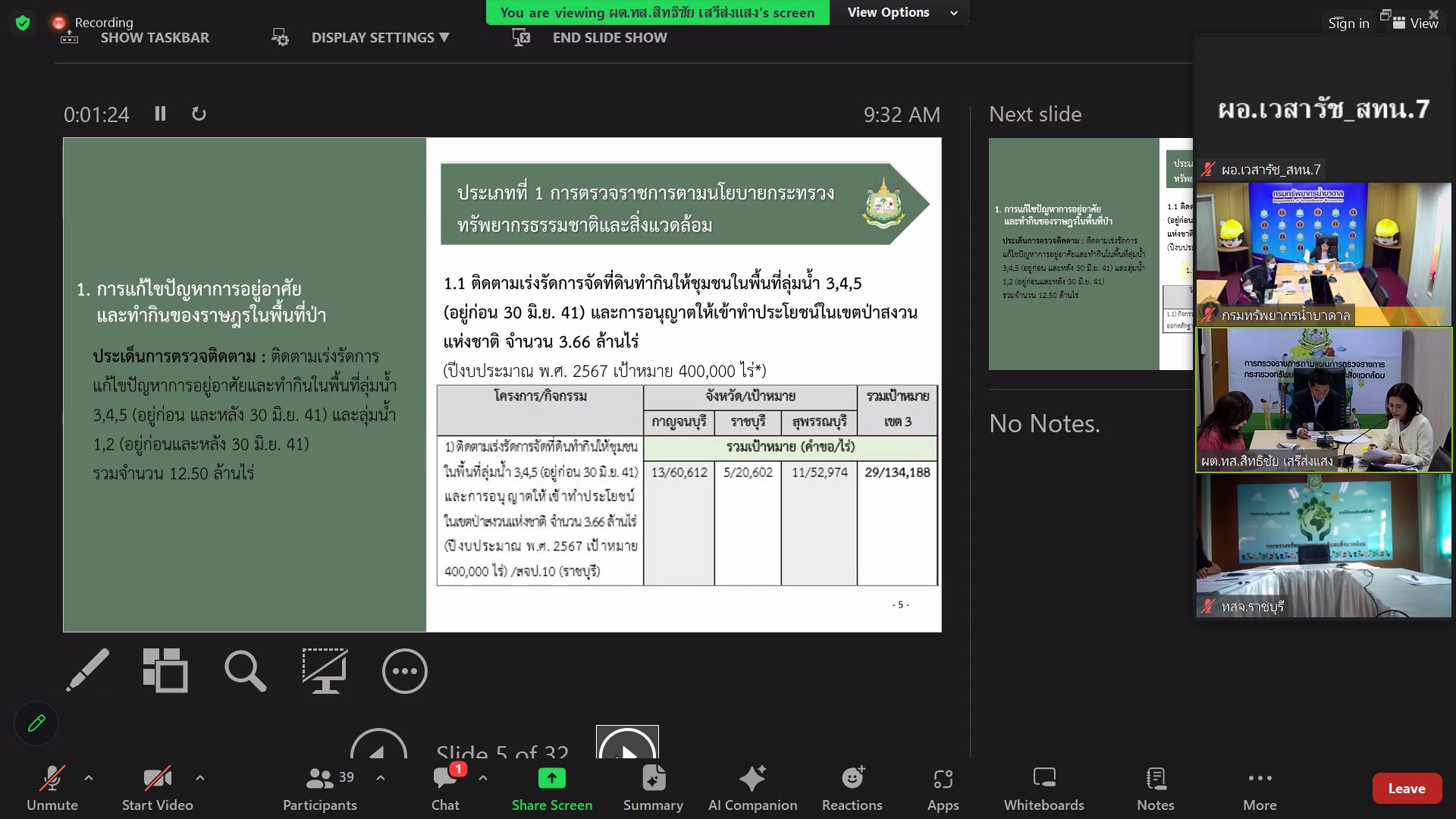Start Video camera toggle
The image size is (1456, 819).
click(x=158, y=789)
